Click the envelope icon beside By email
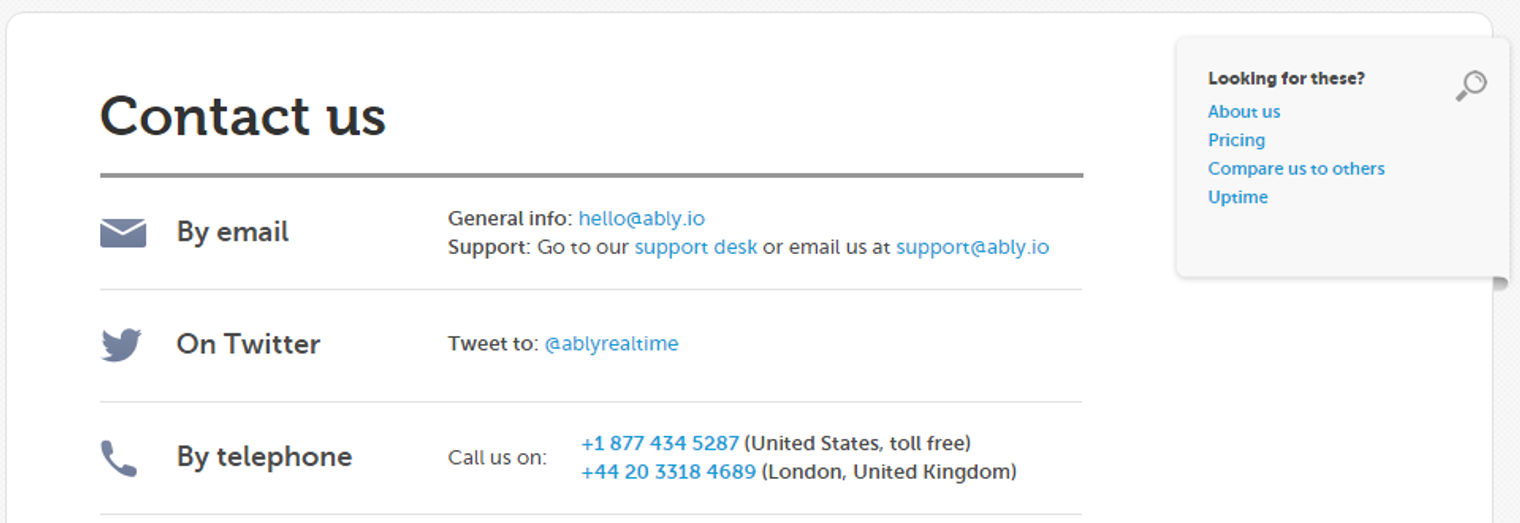This screenshot has width=1520, height=523. click(123, 233)
